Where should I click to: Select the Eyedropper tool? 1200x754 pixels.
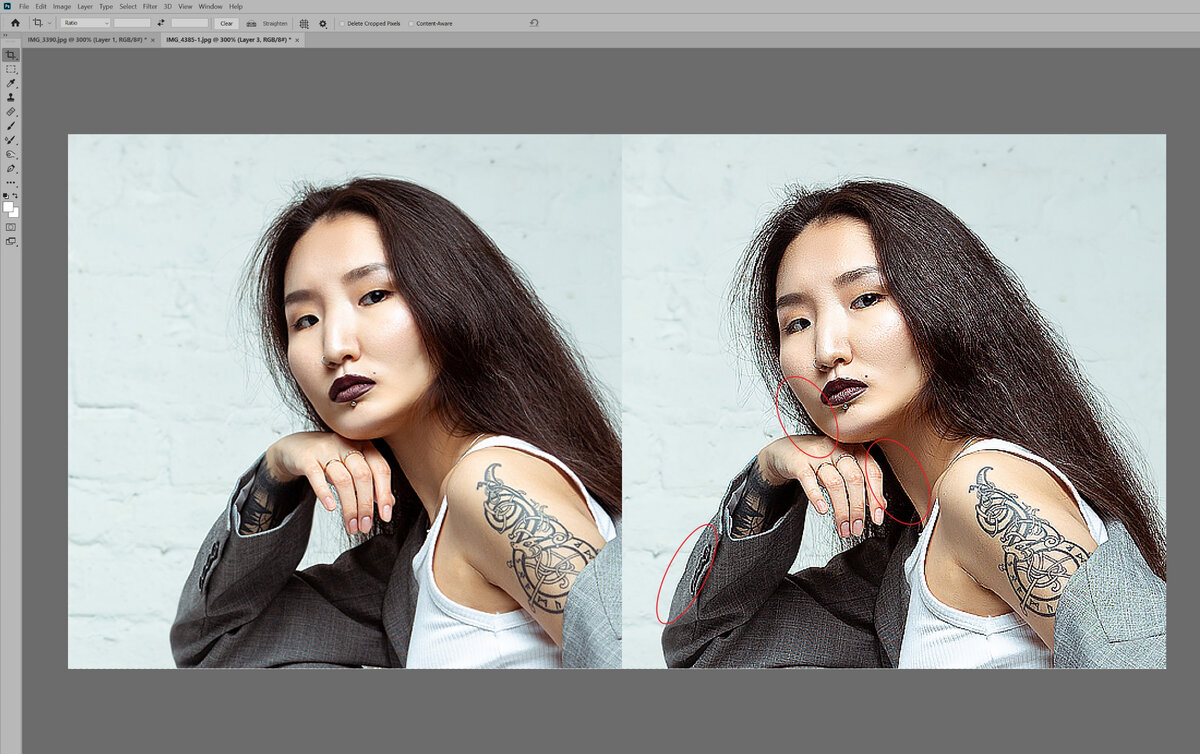coord(11,83)
